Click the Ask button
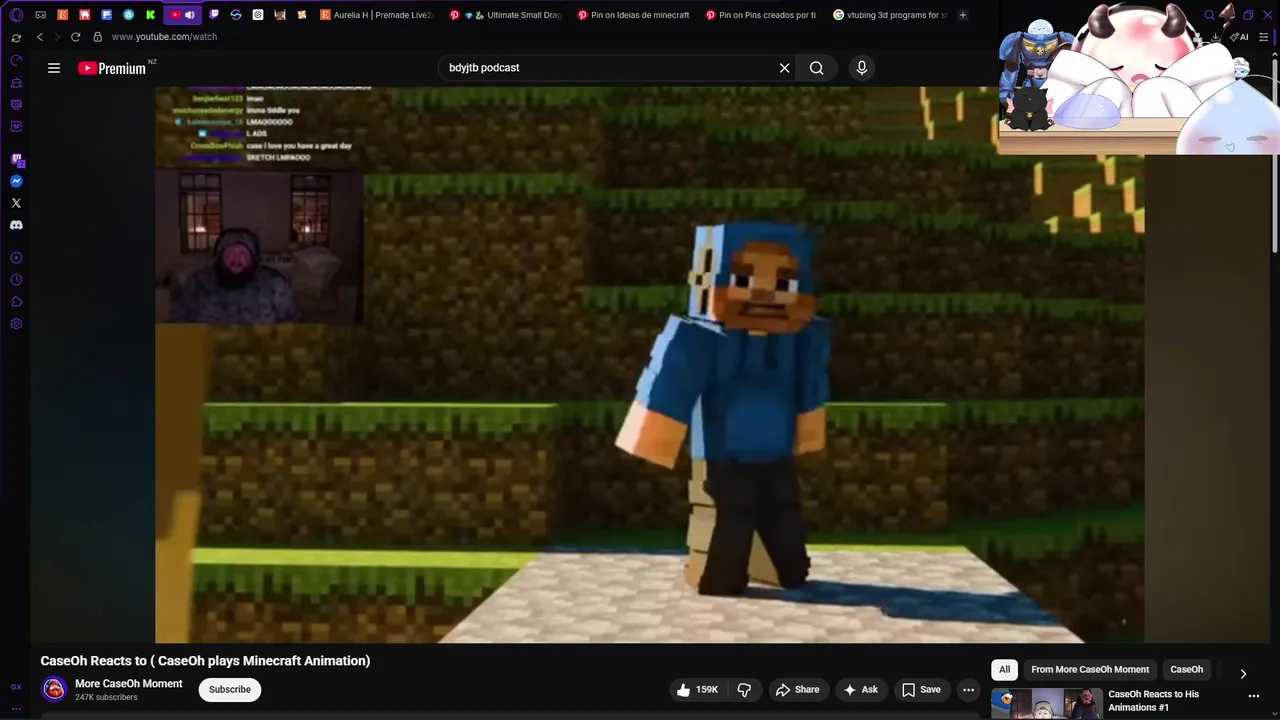The height and width of the screenshot is (720, 1280). click(860, 690)
